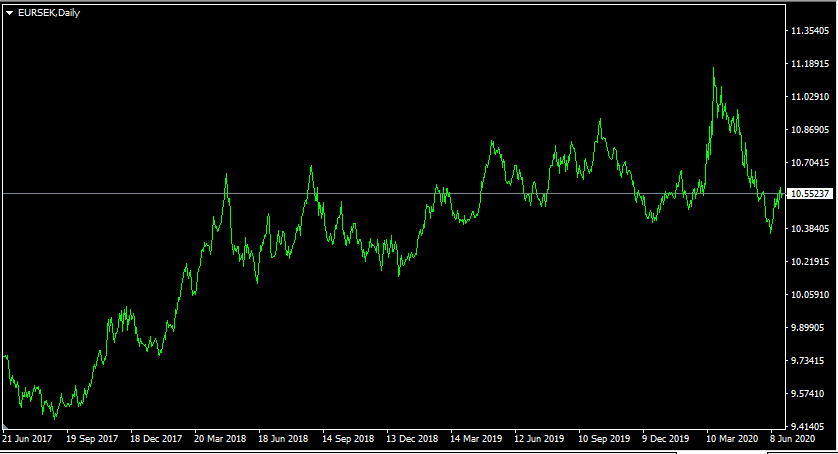This screenshot has height=454, width=838.
Task: Select price level 10.21915 on the scale
Action: 810,262
